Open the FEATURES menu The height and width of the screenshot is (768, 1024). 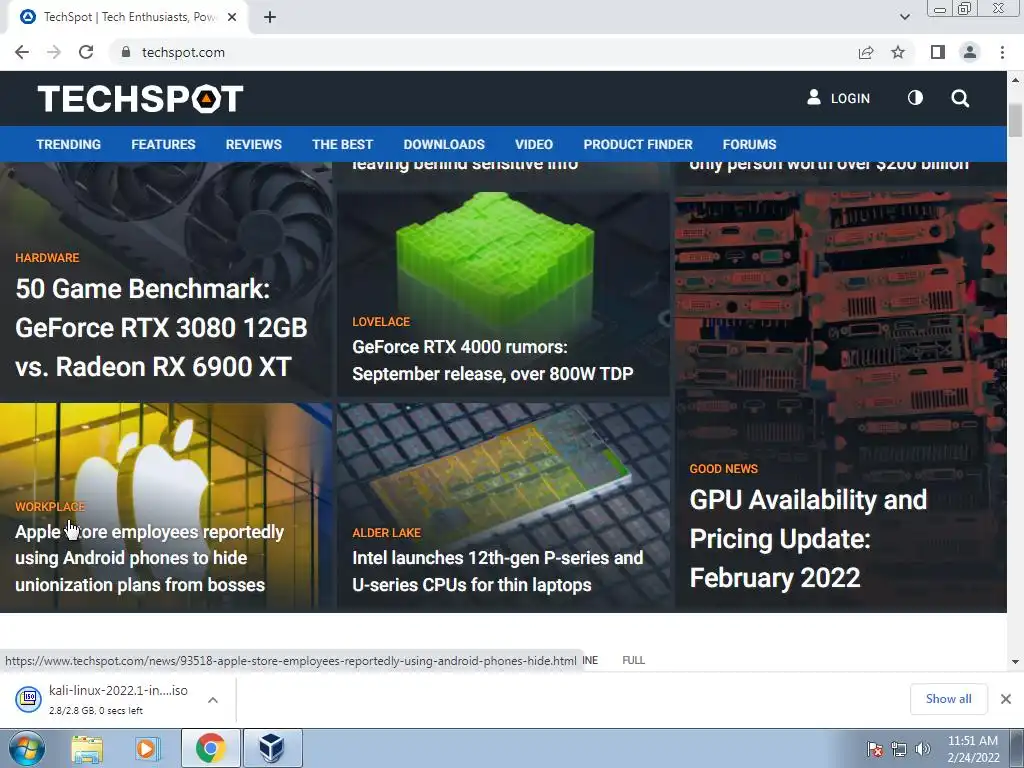163,144
